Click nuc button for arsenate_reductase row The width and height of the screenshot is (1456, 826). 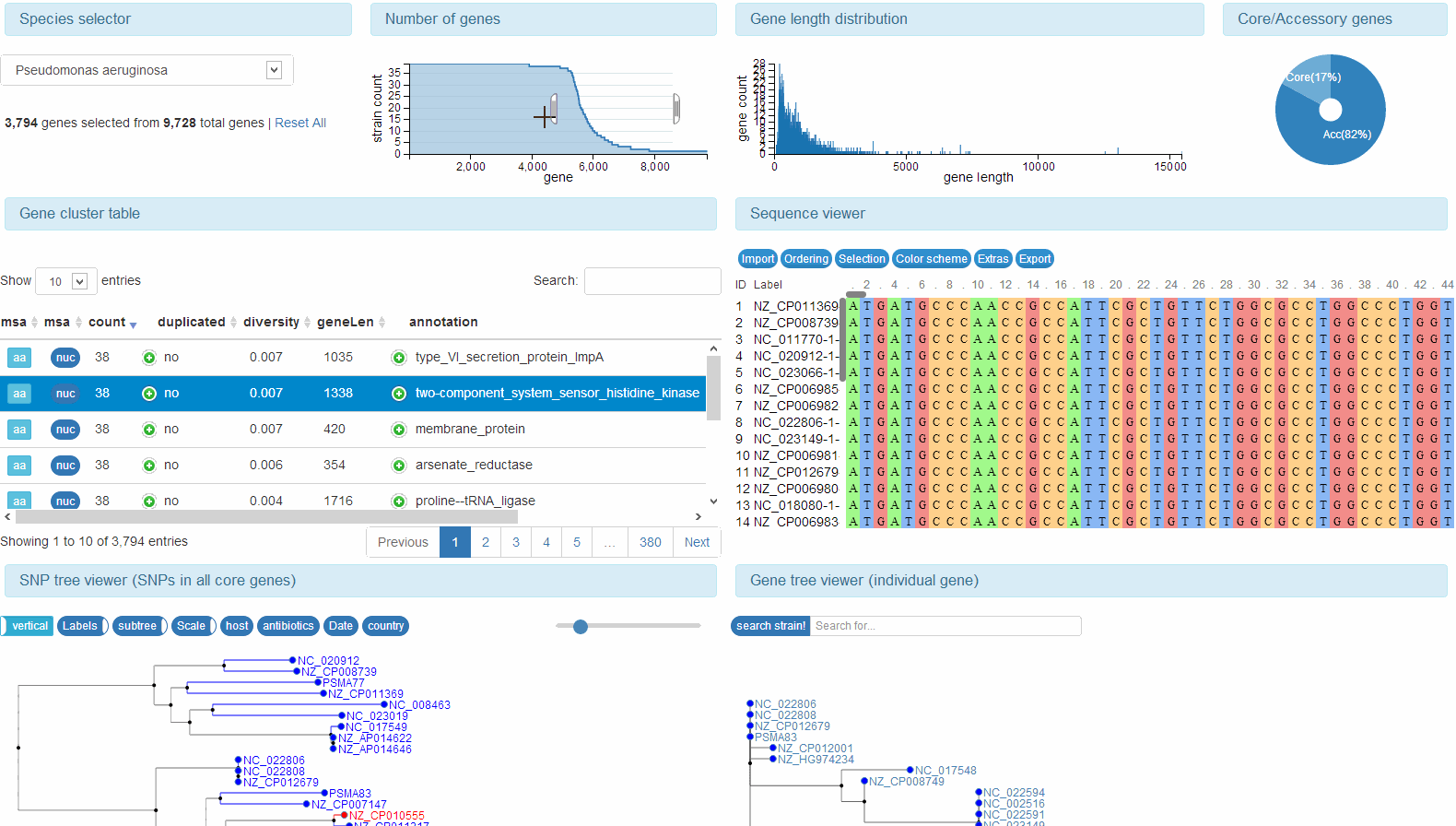[x=65, y=466]
